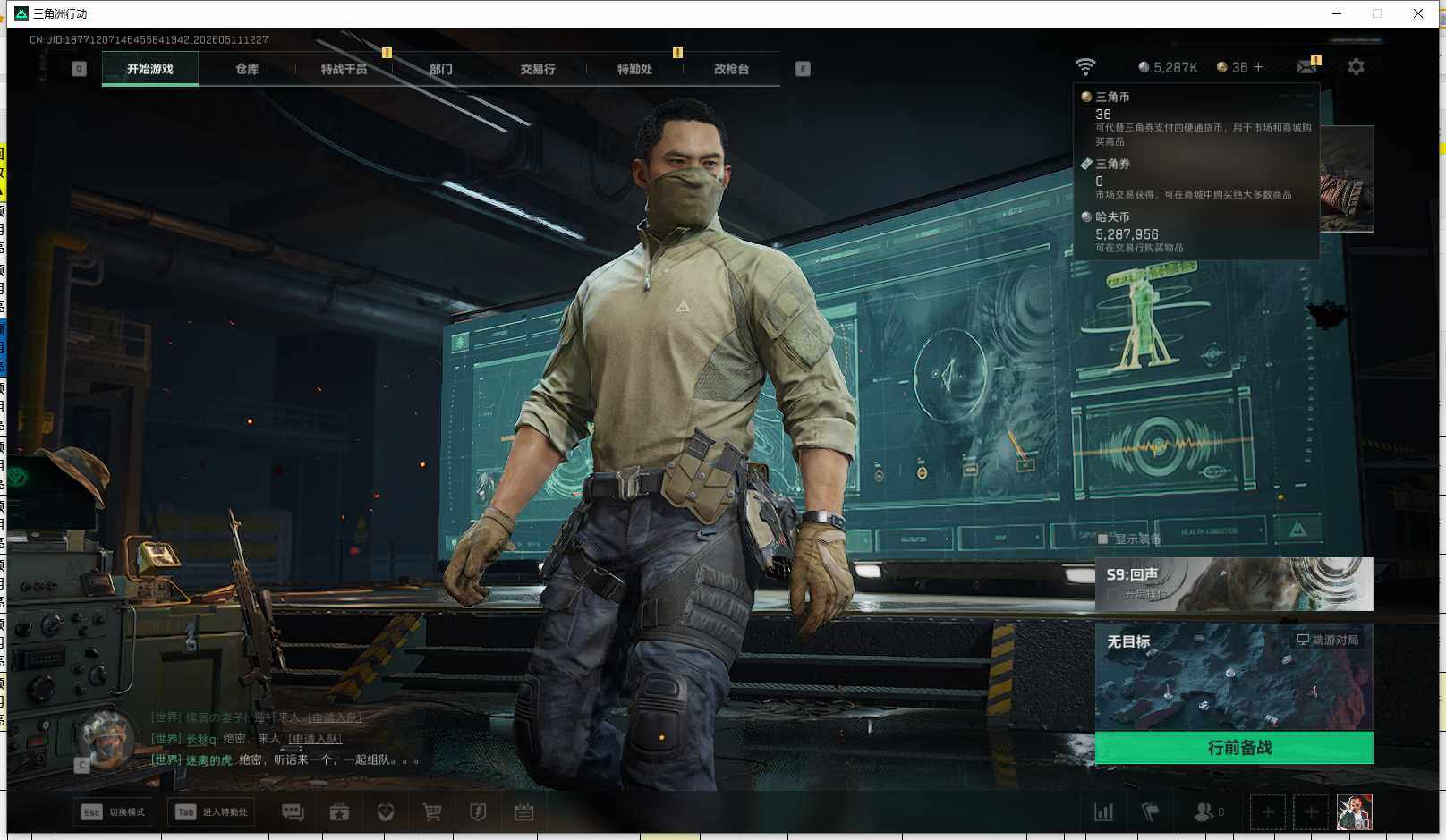Image resolution: width=1446 pixels, height=840 pixels.
Task: Click the first empty squad slot plus
Action: 1268,812
